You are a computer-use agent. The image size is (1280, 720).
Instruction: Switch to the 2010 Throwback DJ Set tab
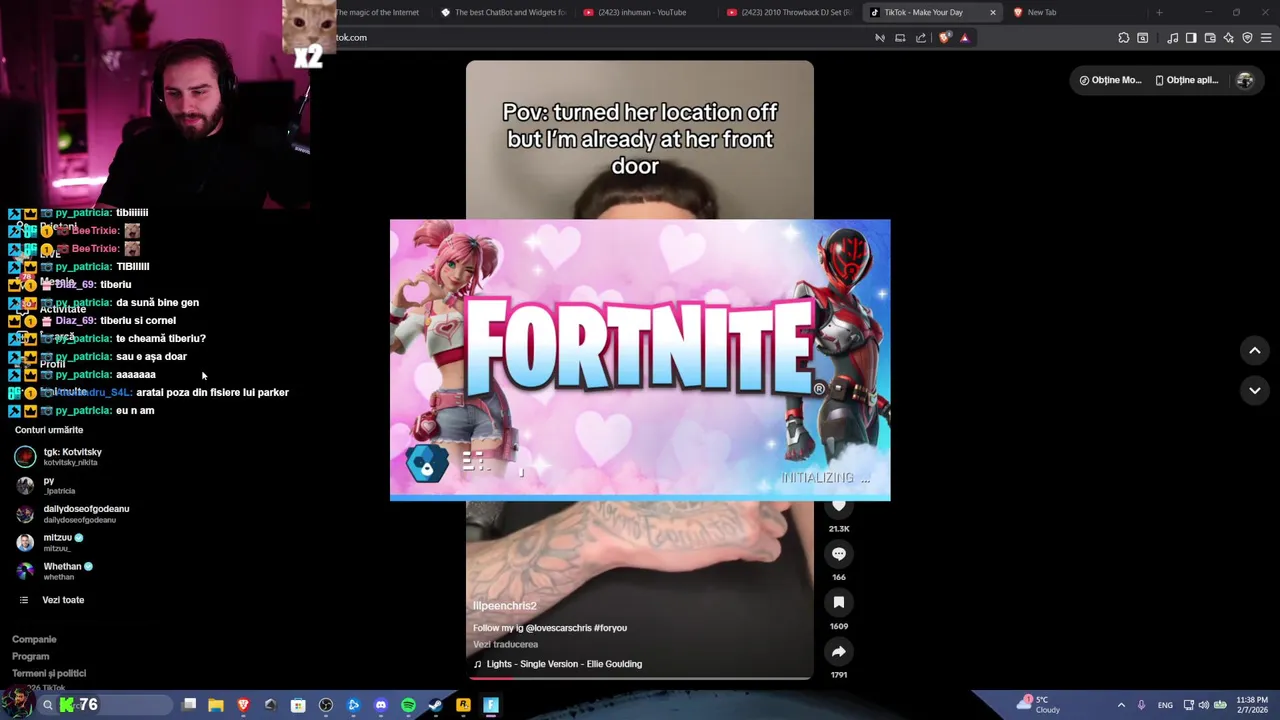pos(789,12)
